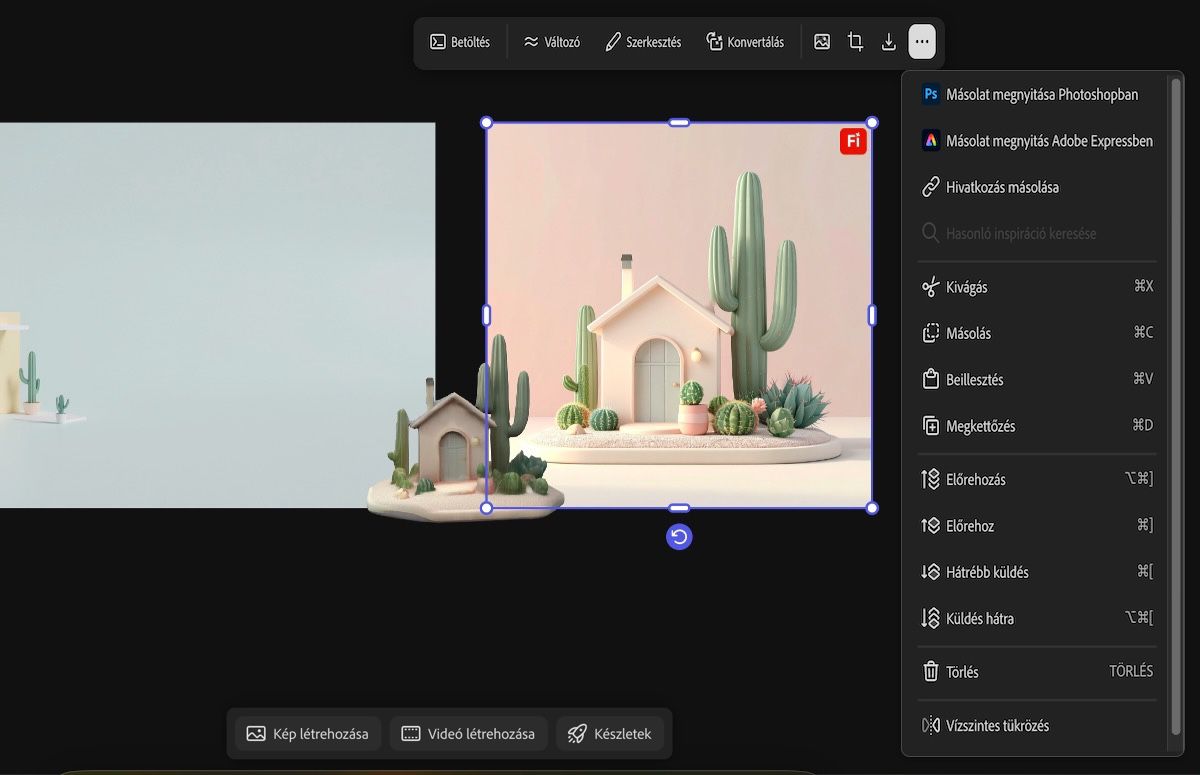Image resolution: width=1200 pixels, height=775 pixels.
Task: Open Készletek from the bottom bar
Action: click(610, 734)
